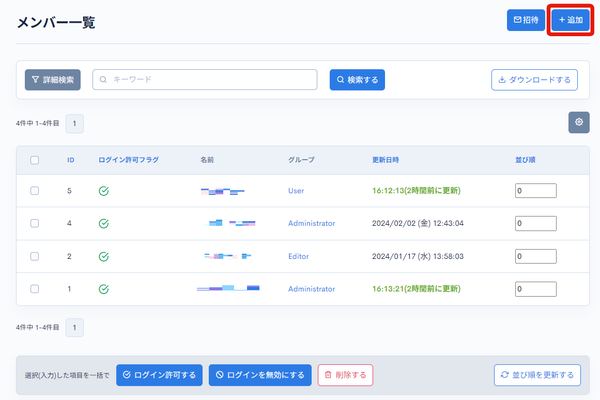
Task: Check the box for member ID 5
Action: point(34,191)
